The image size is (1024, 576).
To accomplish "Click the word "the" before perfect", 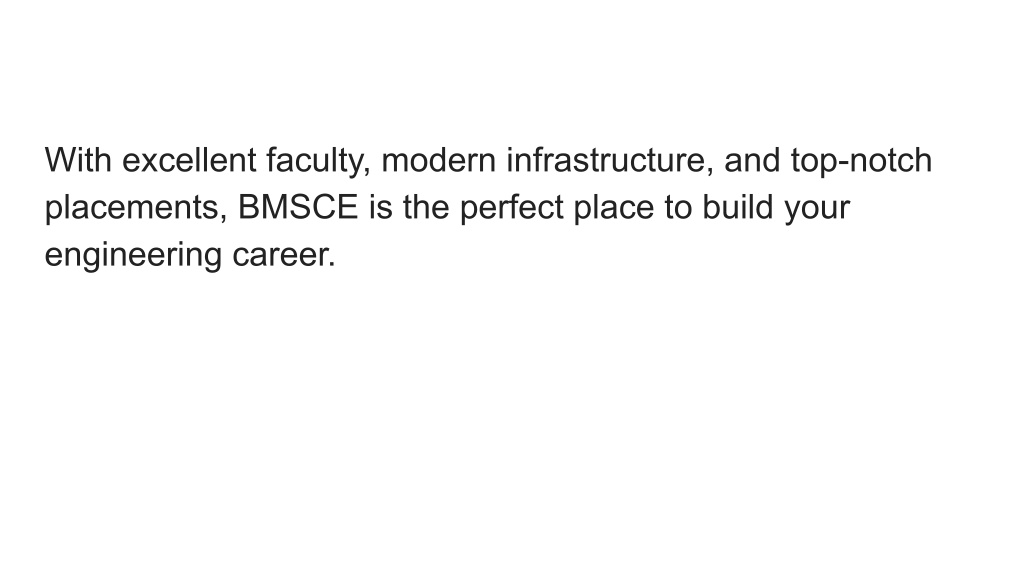I will (426, 207).
